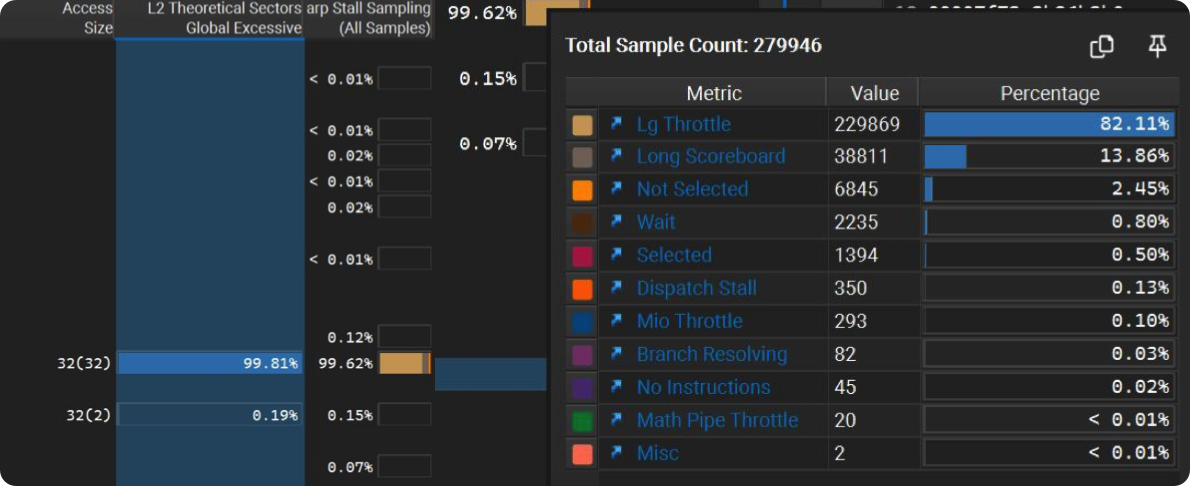Click the 82.11% Lg Throttle percentage bar
Screen dimensions: 1190x486
click(1049, 124)
